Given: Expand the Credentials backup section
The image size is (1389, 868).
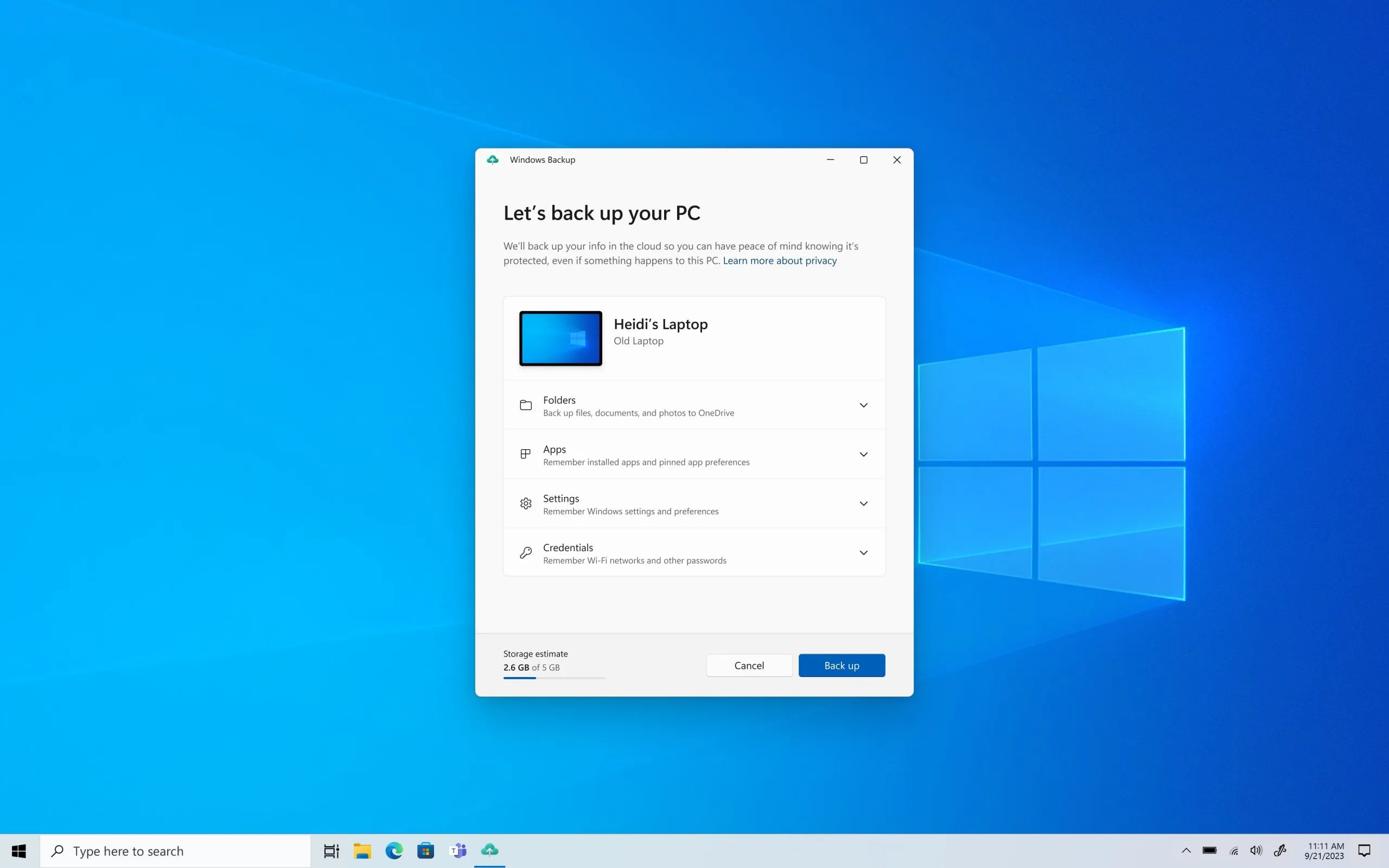Looking at the screenshot, I should (862, 552).
